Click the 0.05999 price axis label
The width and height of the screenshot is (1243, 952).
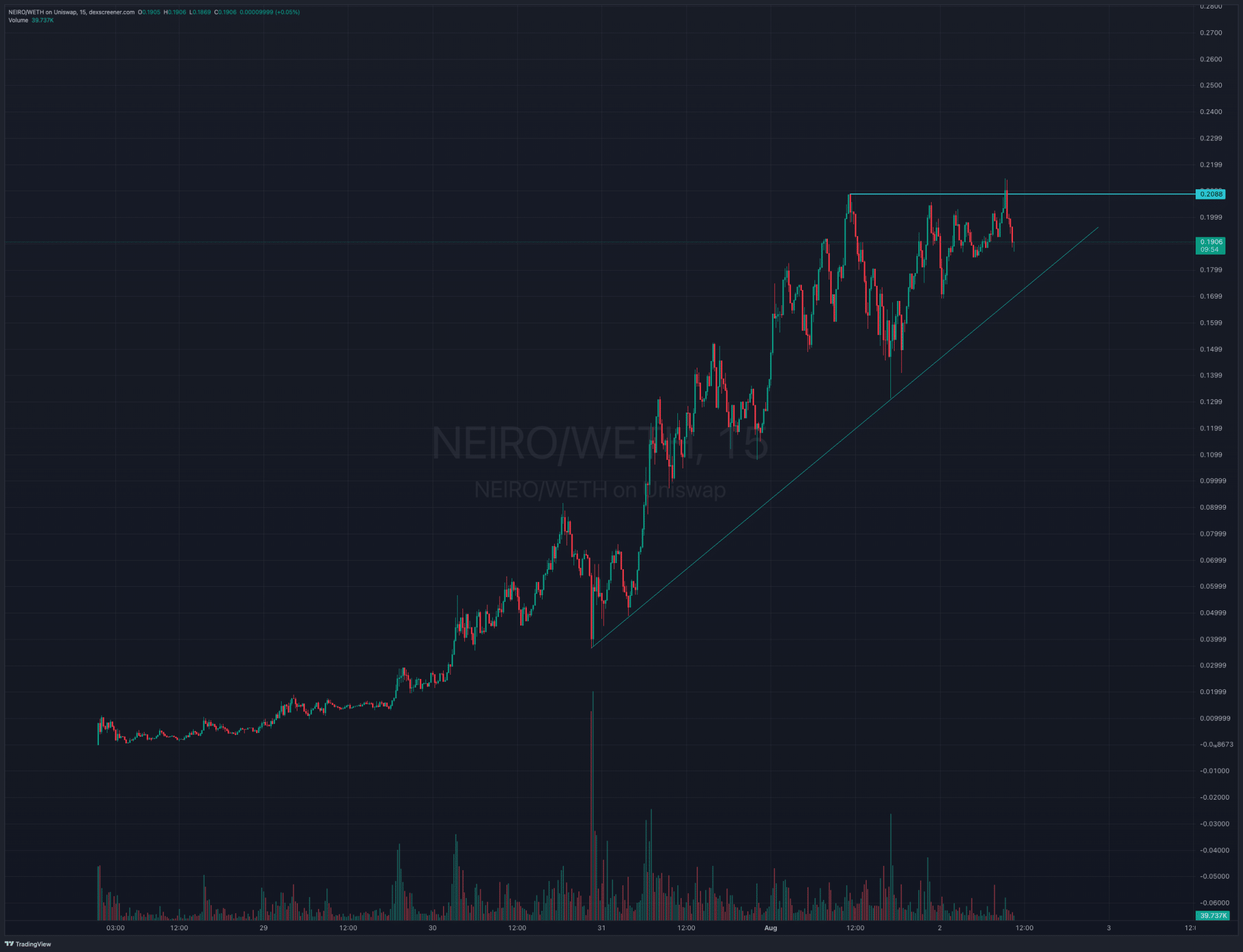pos(1213,586)
